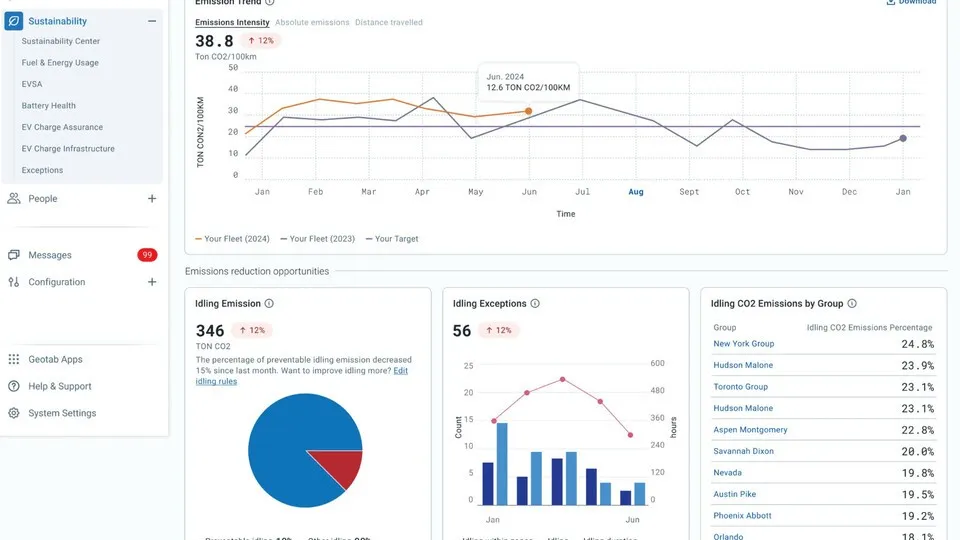Click the 24.8% value for New York Group
960x540 pixels.
pyautogui.click(x=918, y=344)
